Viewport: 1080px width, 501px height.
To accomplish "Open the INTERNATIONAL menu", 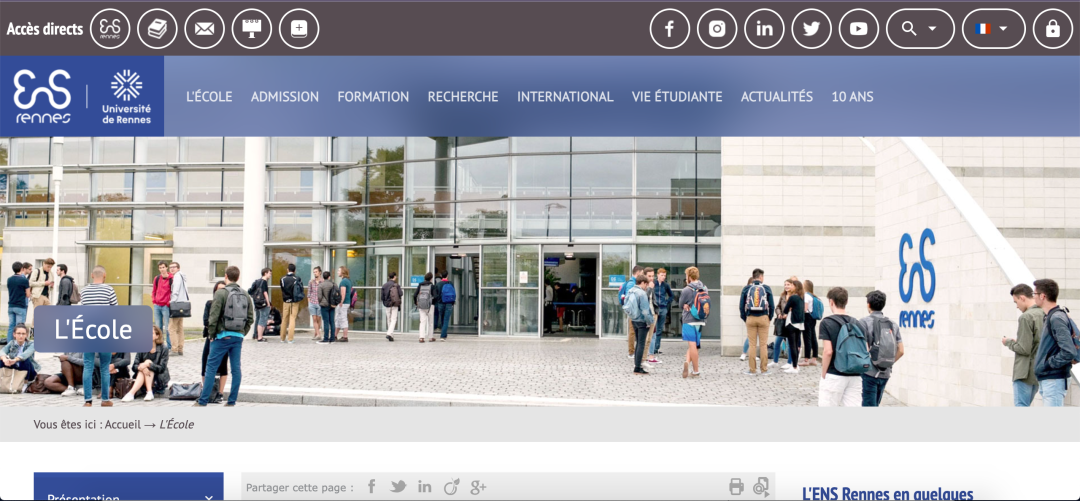I will [x=565, y=96].
